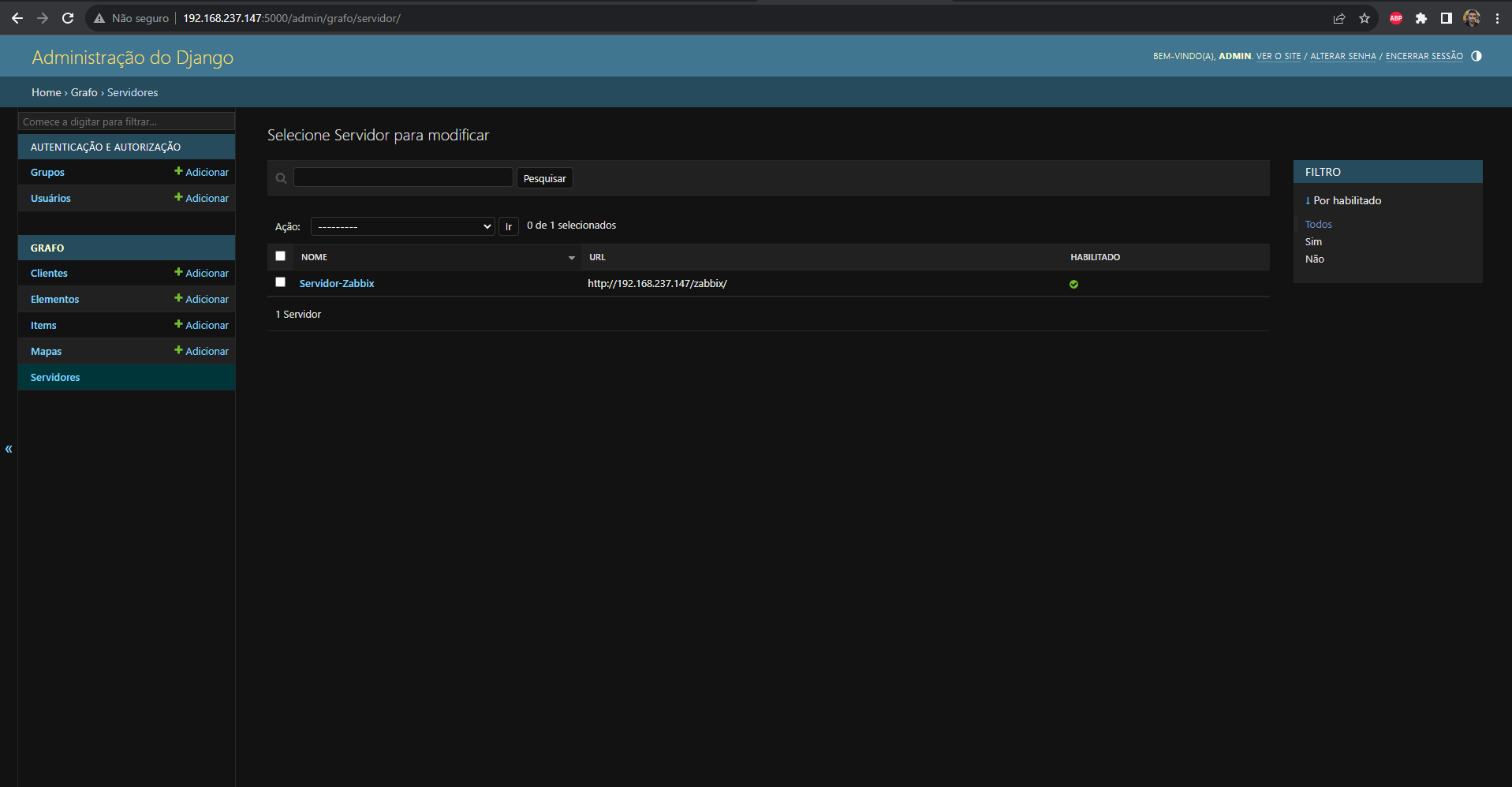Open the Servidor-Zabbix record link
Viewport: 1512px width, 787px height.
[x=337, y=283]
